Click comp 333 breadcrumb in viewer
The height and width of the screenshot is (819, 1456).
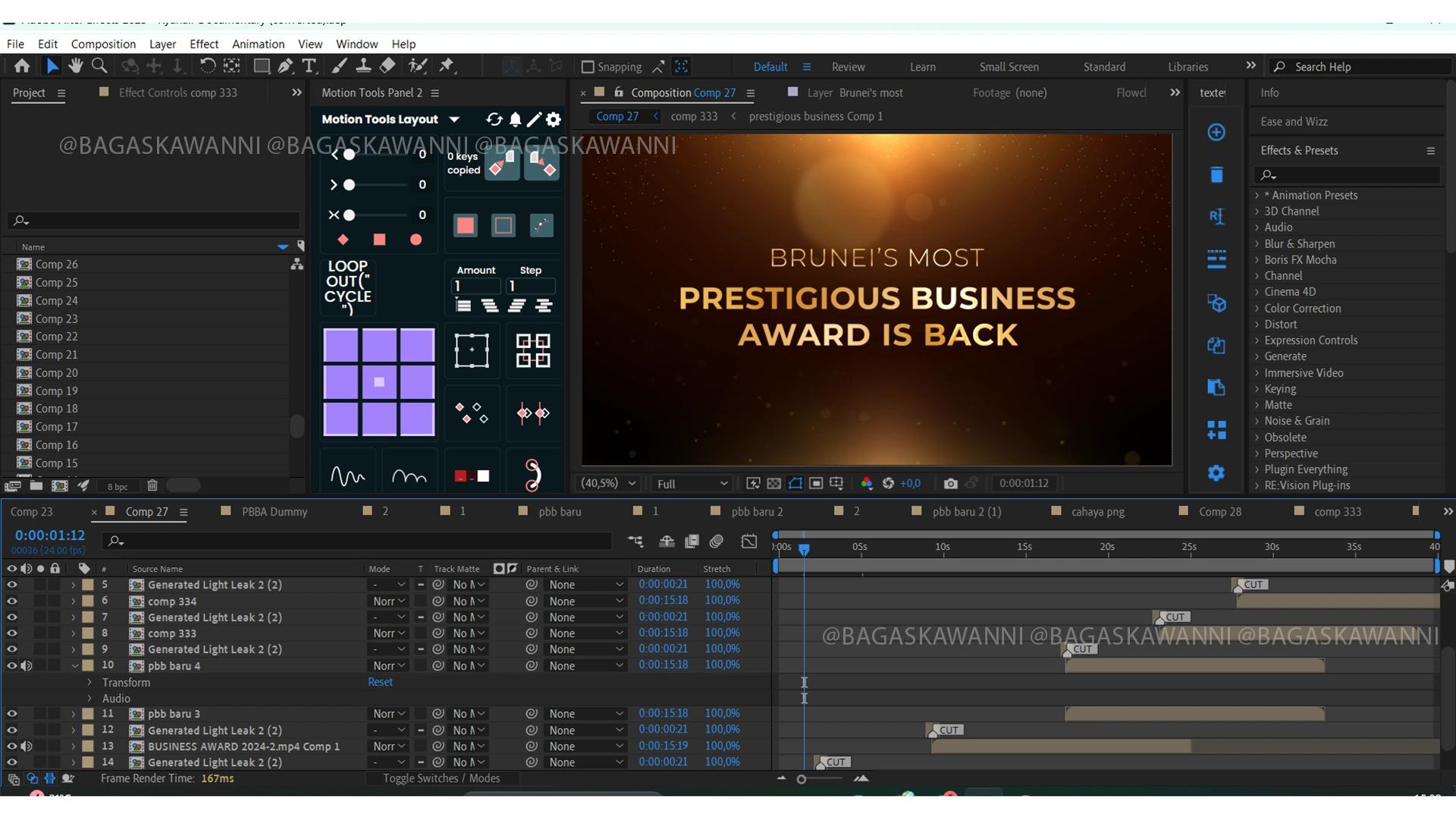(694, 116)
